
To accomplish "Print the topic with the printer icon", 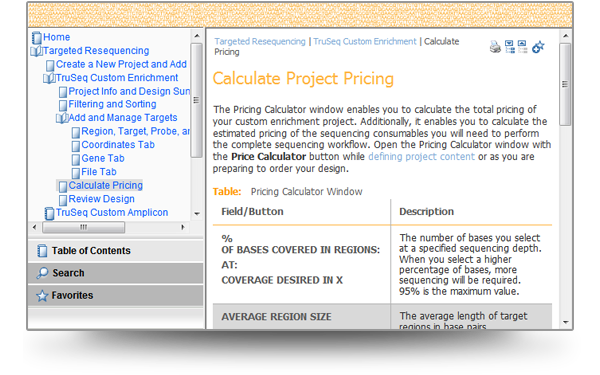I will click(x=495, y=47).
